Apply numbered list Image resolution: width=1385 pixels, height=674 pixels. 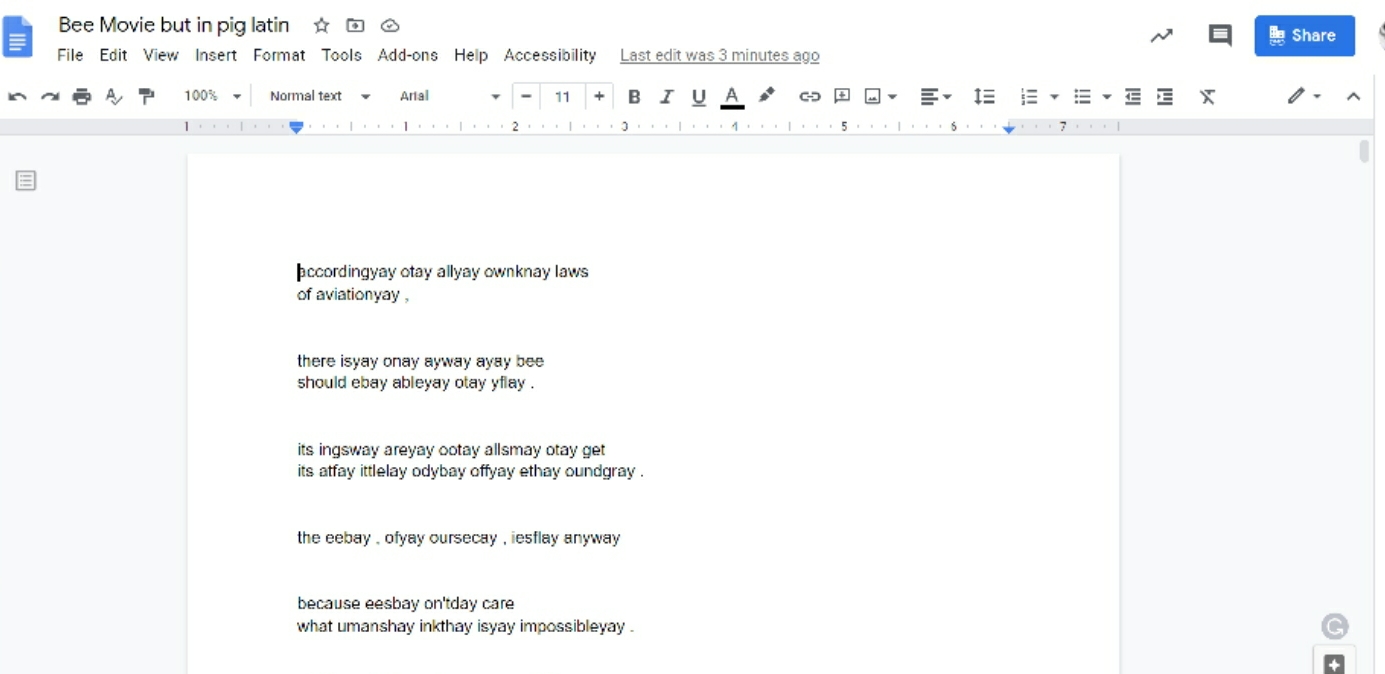(1029, 96)
